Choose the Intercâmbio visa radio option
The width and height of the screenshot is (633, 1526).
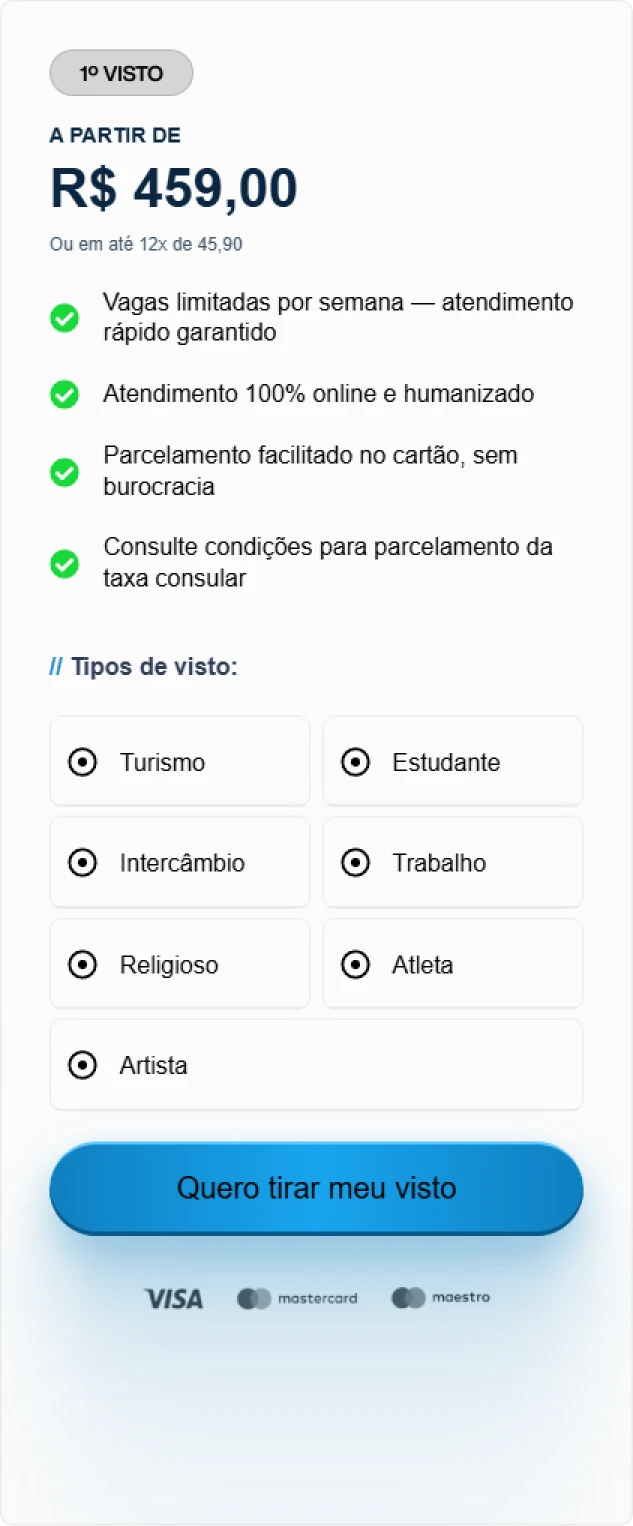(x=83, y=863)
